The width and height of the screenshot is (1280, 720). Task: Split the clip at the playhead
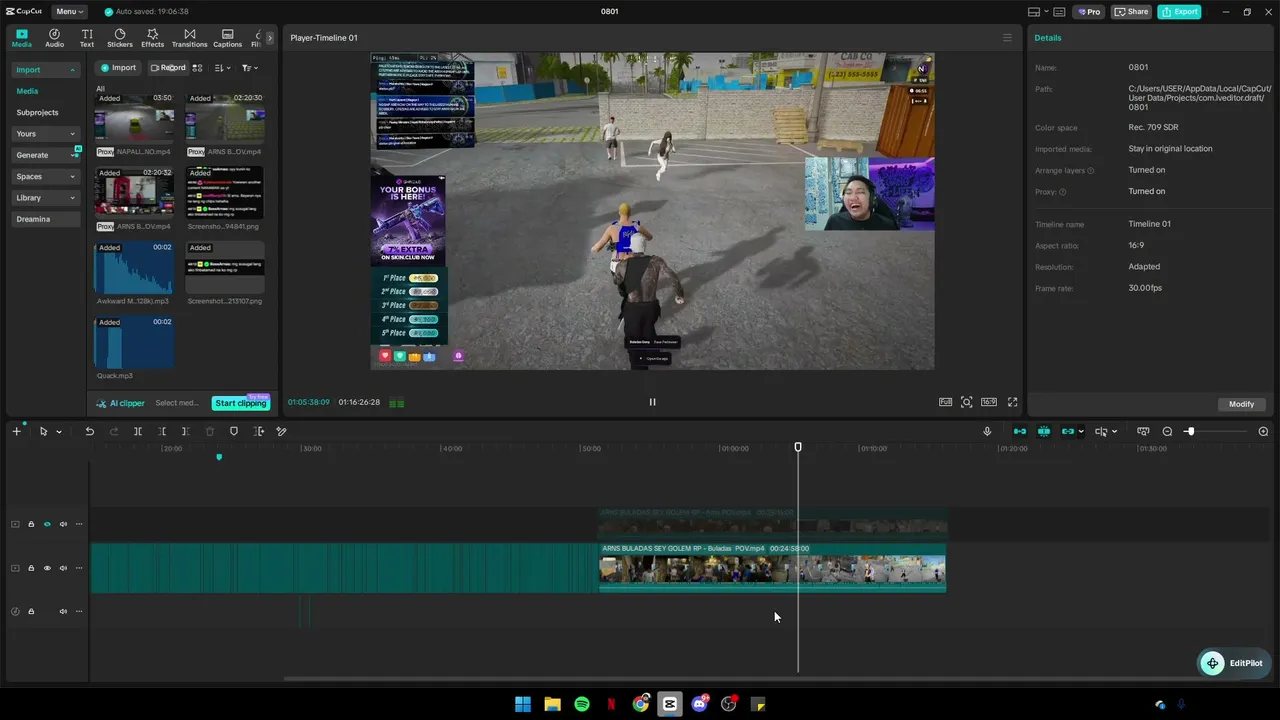[138, 431]
